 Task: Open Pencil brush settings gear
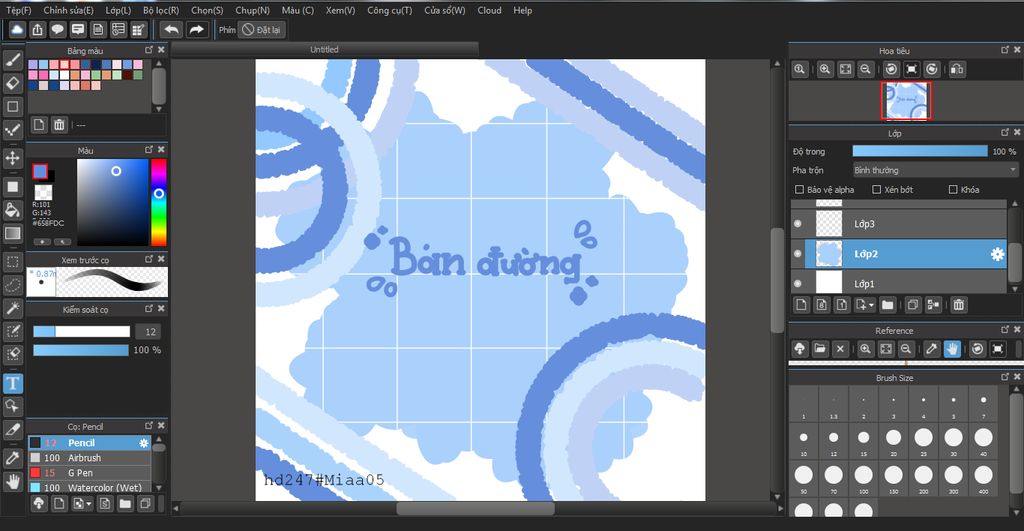(144, 443)
